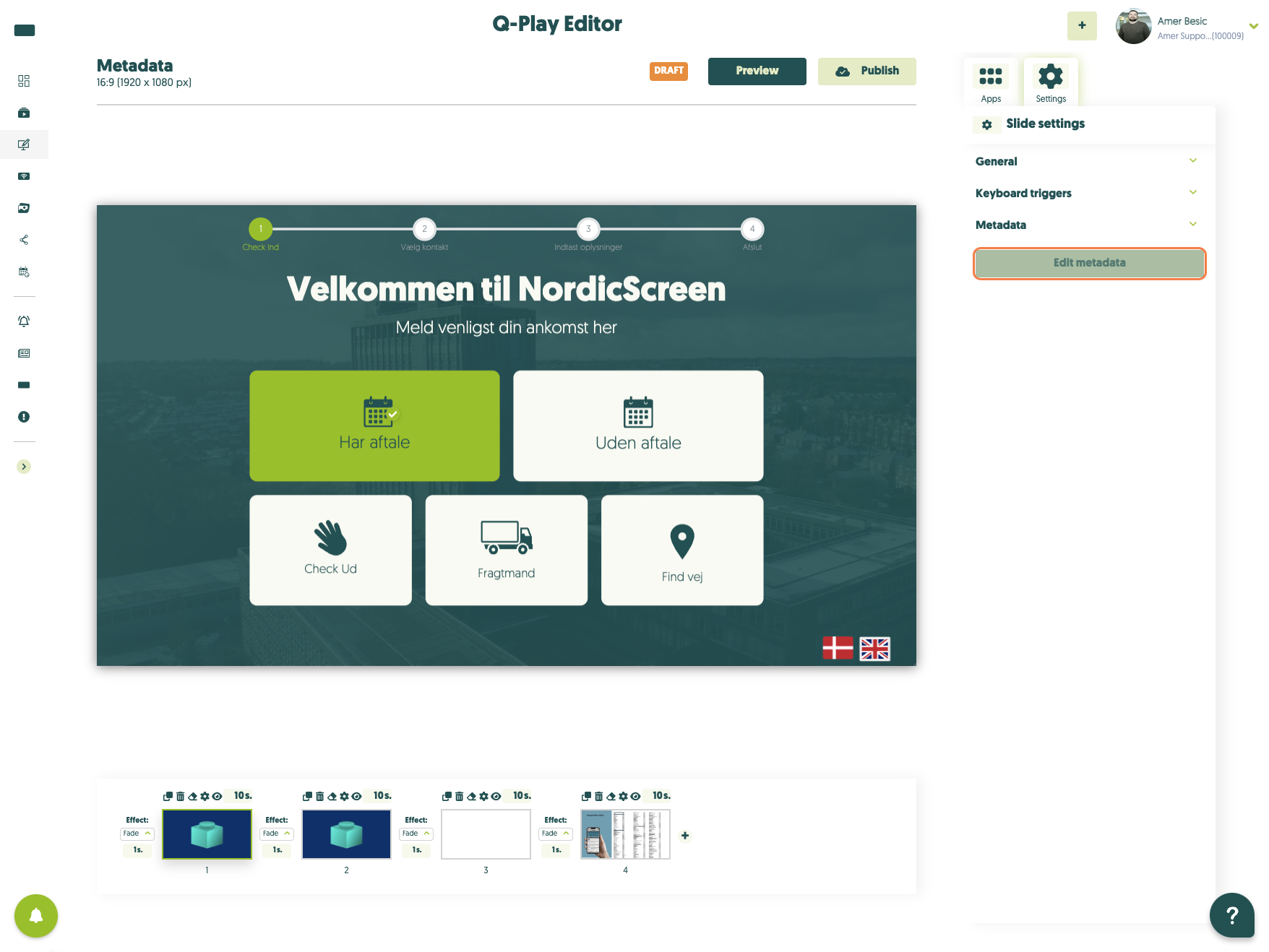Click the plus button beside the user avatar
Screen dimensions: 1269x952
(1082, 26)
